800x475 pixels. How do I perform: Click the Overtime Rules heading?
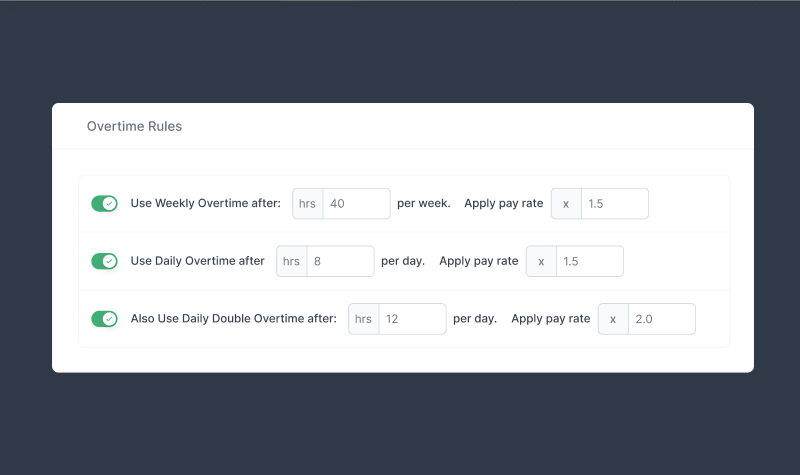(134, 126)
